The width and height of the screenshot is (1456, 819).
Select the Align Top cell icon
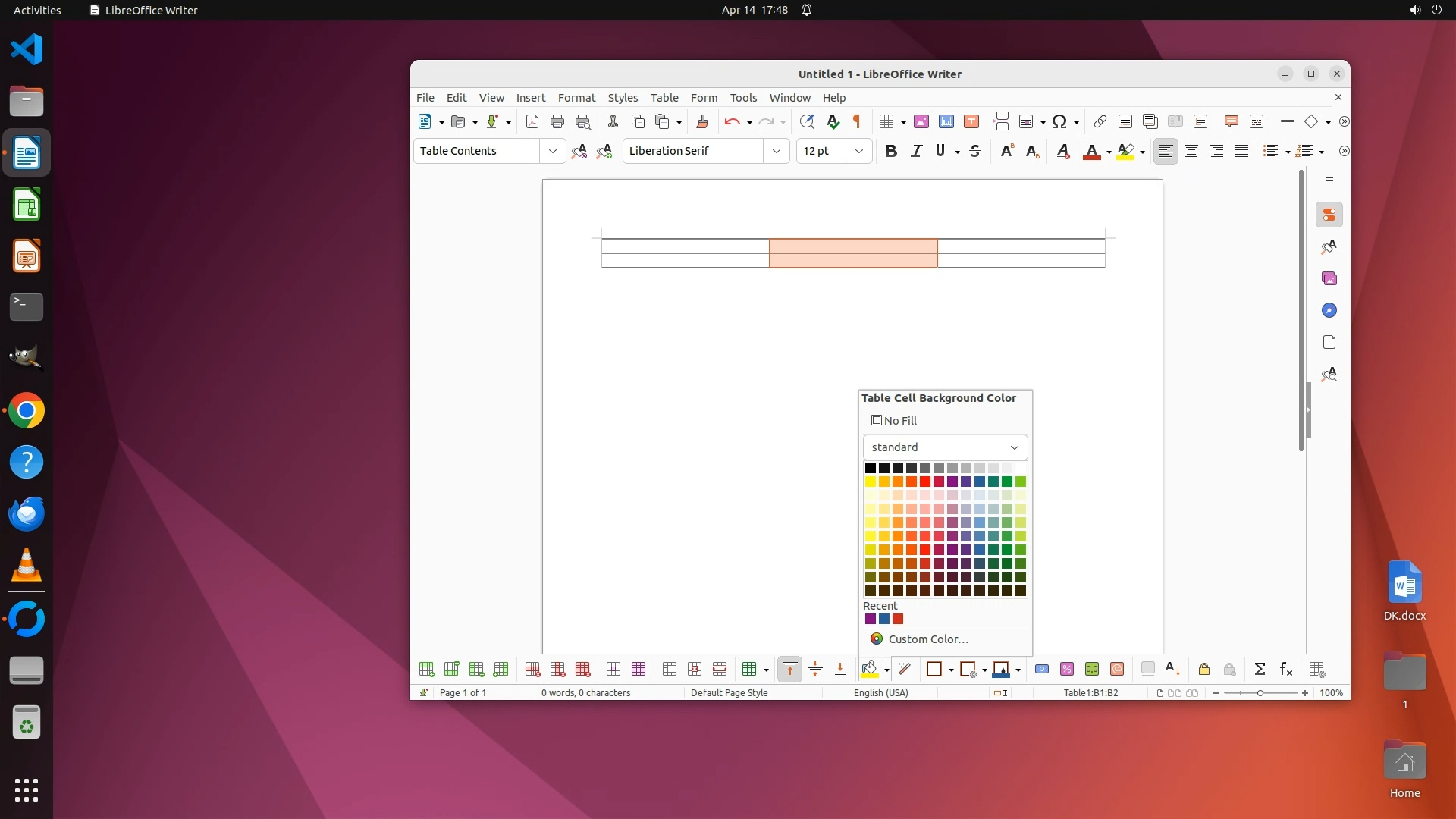789,669
